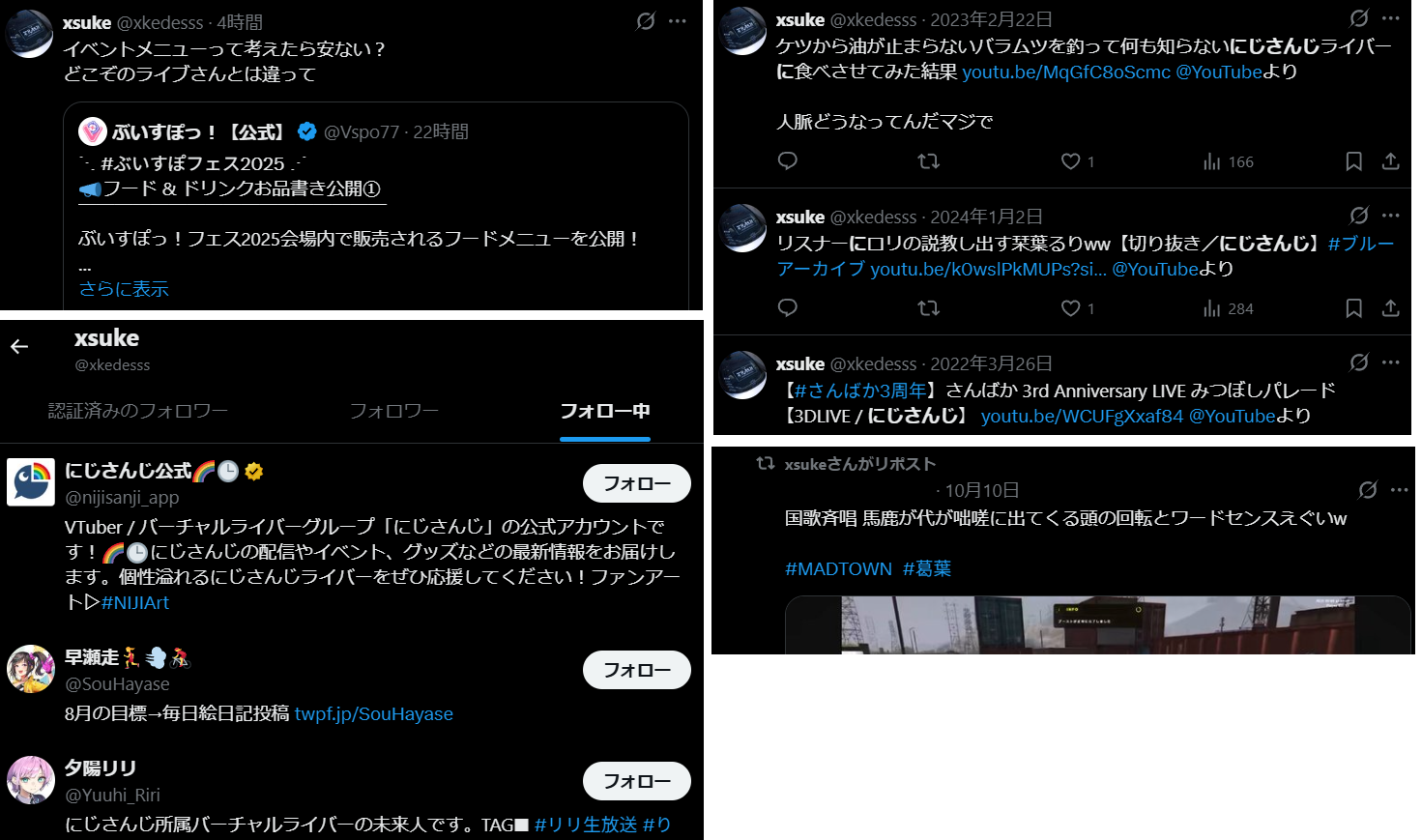Click Grok icon on the 4時間 post

coord(646,21)
